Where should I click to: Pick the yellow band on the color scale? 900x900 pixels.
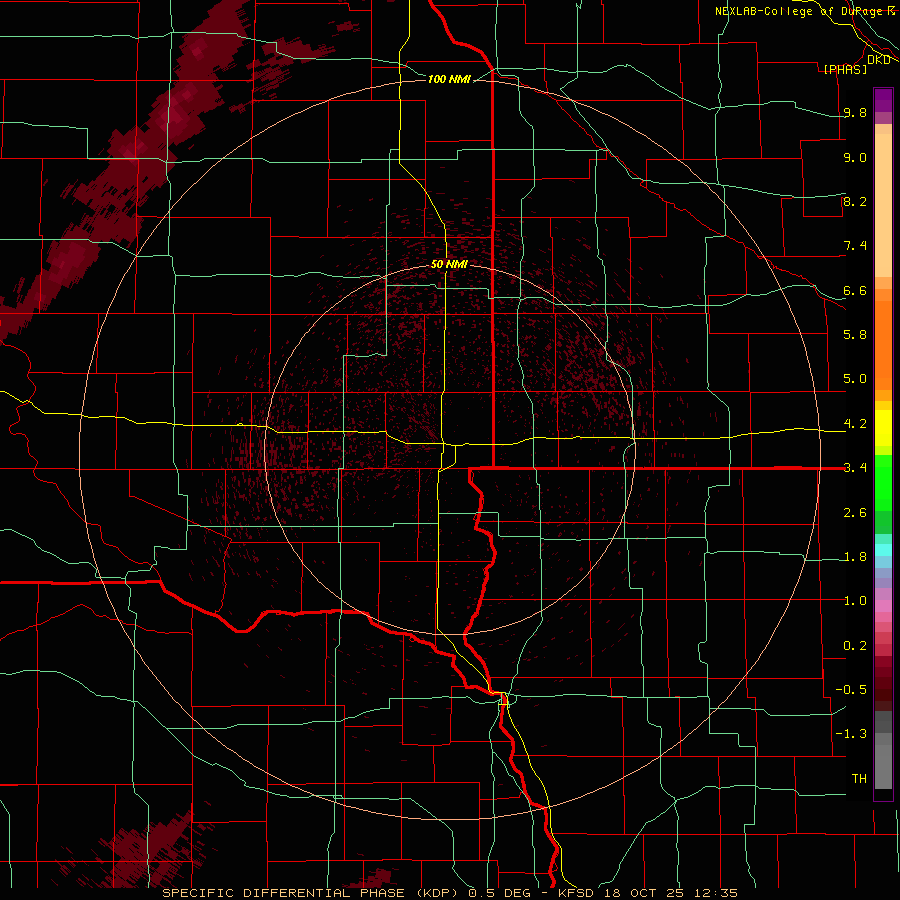tap(883, 428)
